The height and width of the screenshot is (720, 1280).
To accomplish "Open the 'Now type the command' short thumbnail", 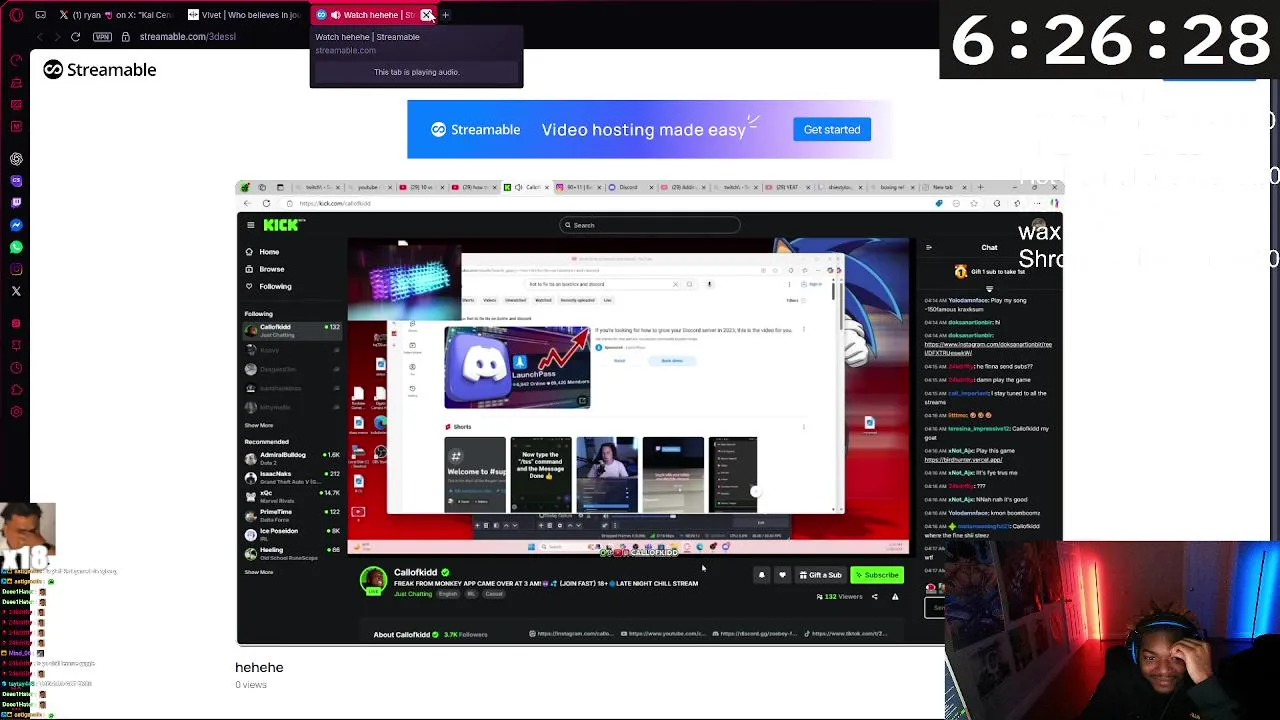I will 541,474.
